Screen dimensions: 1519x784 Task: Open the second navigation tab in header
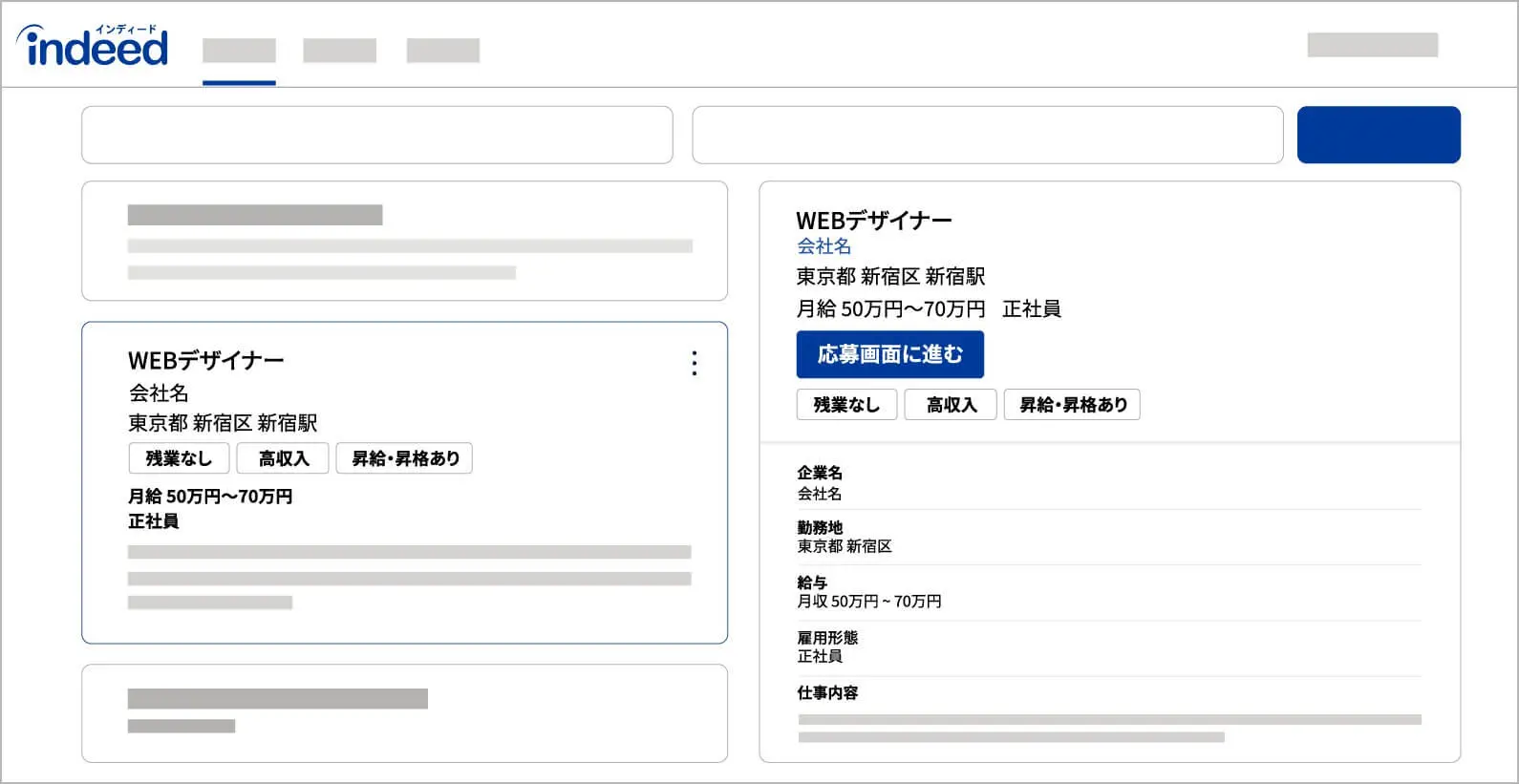(339, 51)
